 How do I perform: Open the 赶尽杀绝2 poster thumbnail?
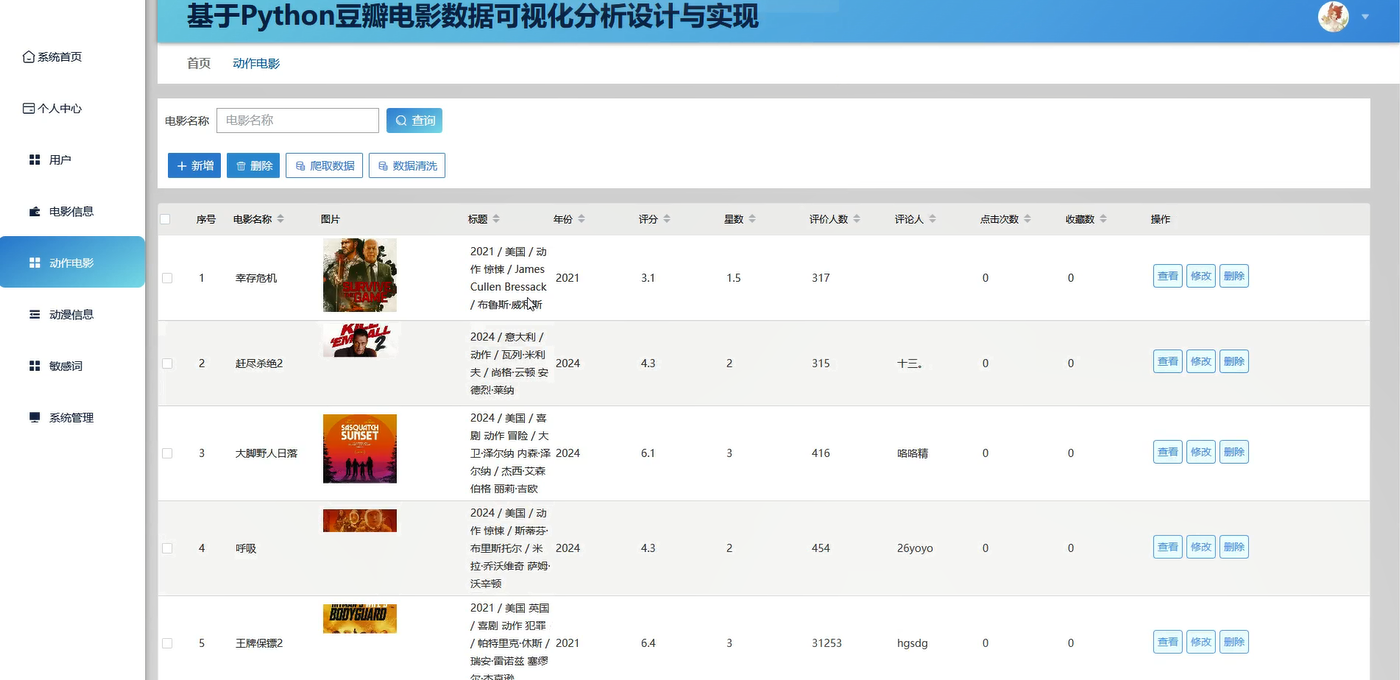[x=360, y=340]
